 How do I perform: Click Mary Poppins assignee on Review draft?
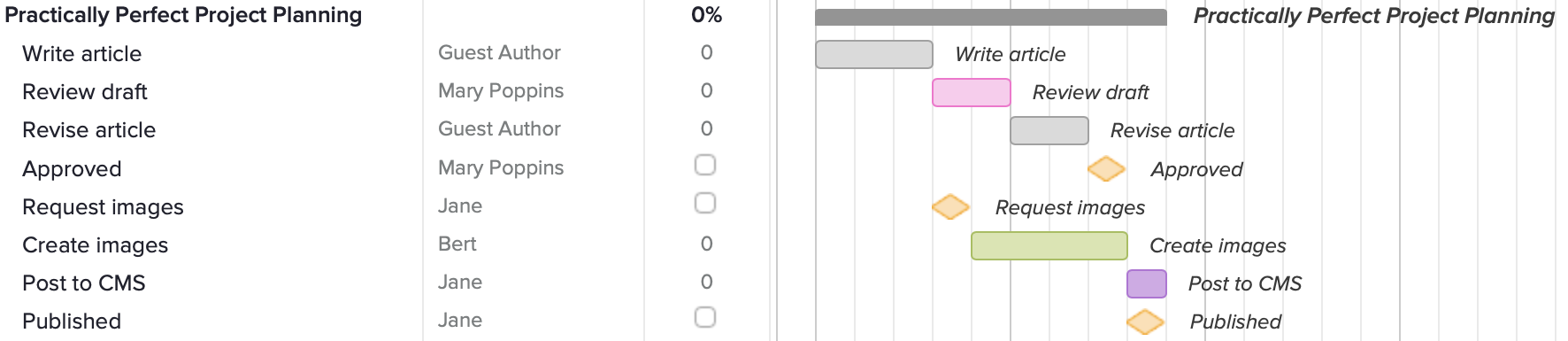tap(501, 90)
